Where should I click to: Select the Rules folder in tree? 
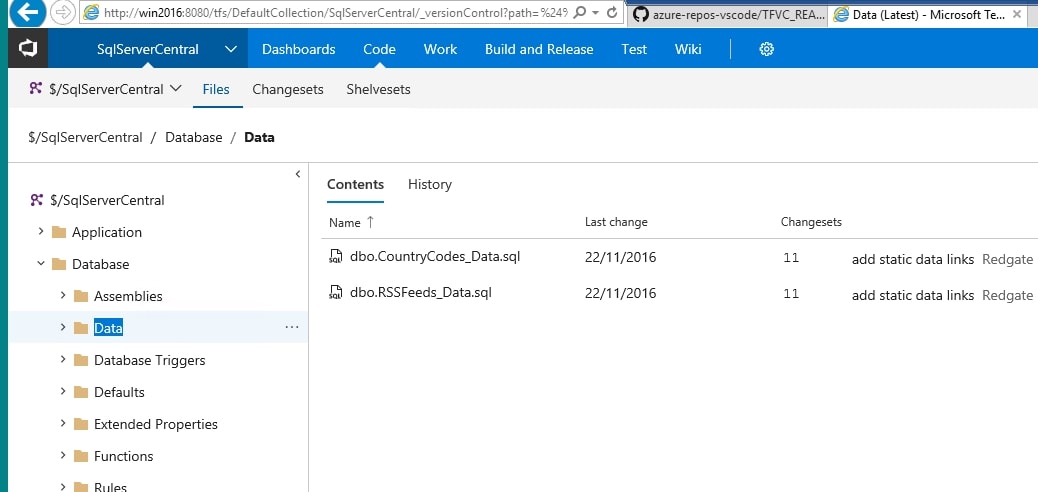pyautogui.click(x=110, y=487)
